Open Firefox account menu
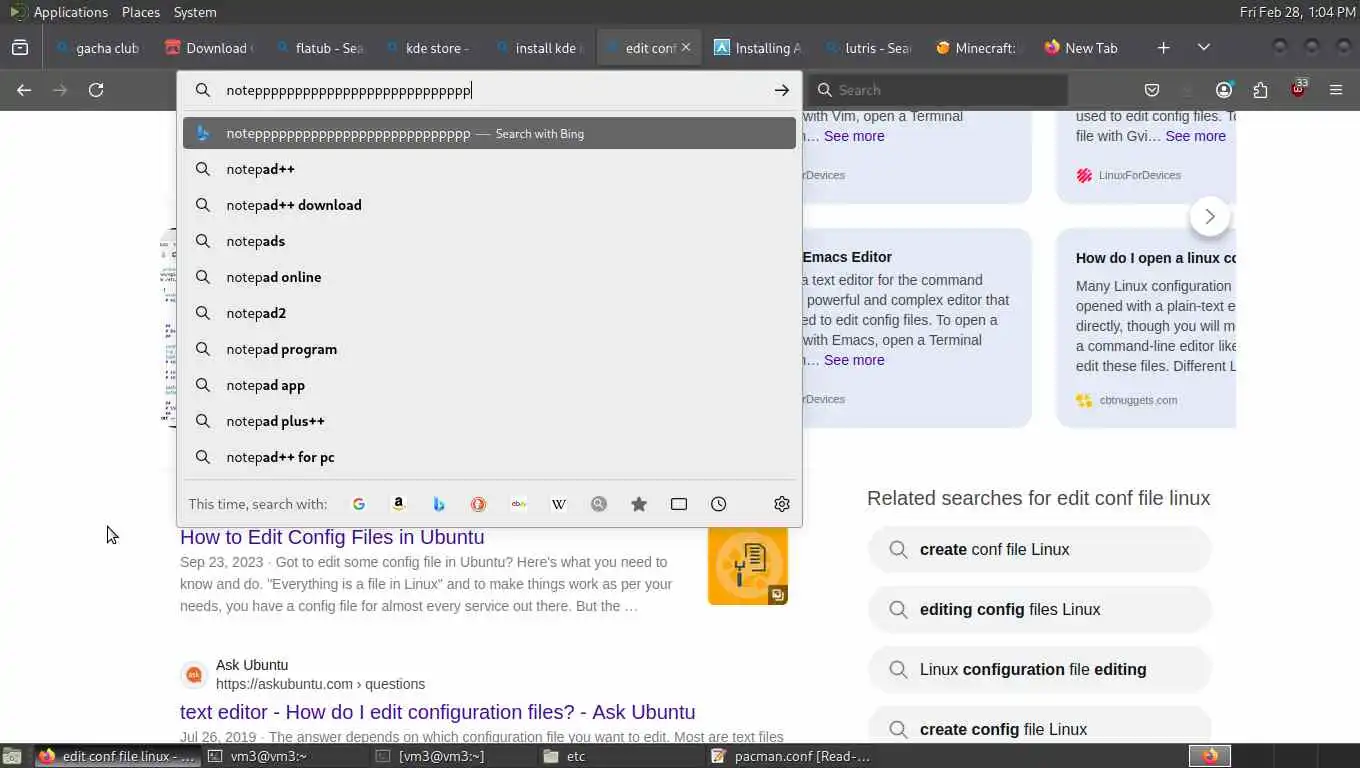Viewport: 1360px width, 768px height. click(x=1224, y=90)
